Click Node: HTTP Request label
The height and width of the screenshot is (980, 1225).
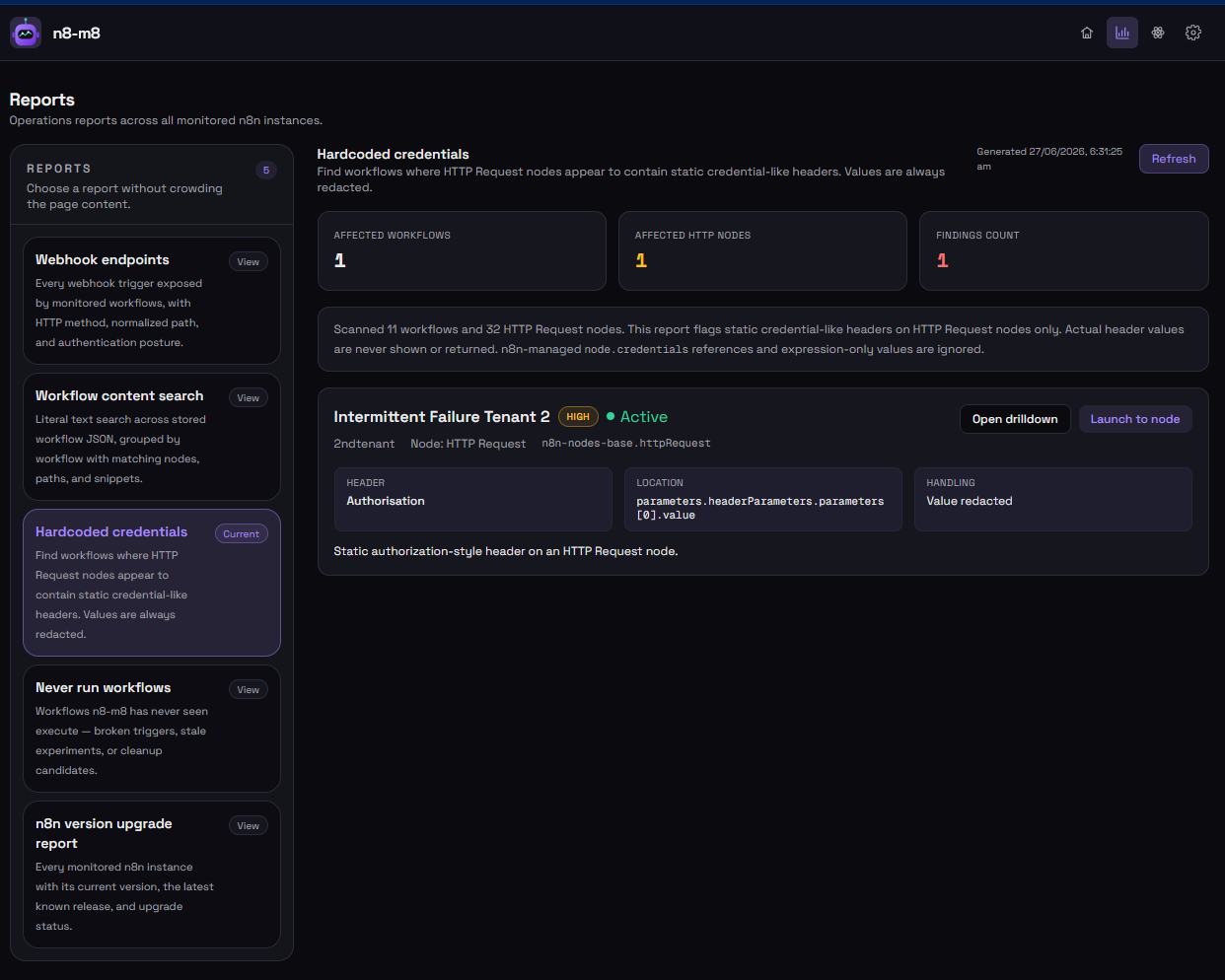(x=468, y=444)
